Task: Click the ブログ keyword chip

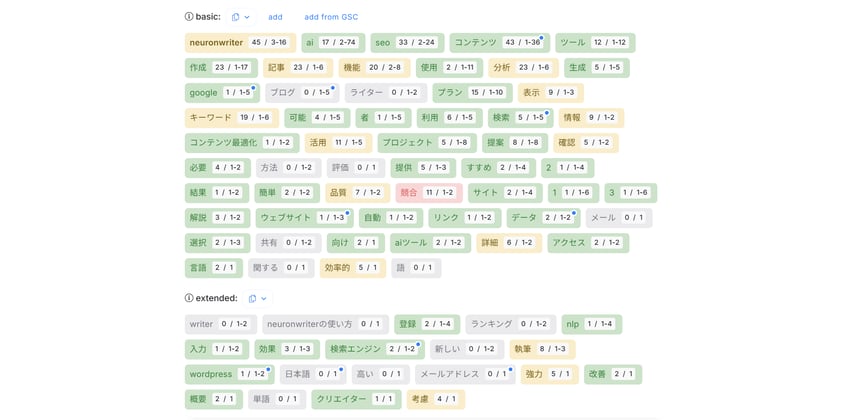Action: [302, 93]
